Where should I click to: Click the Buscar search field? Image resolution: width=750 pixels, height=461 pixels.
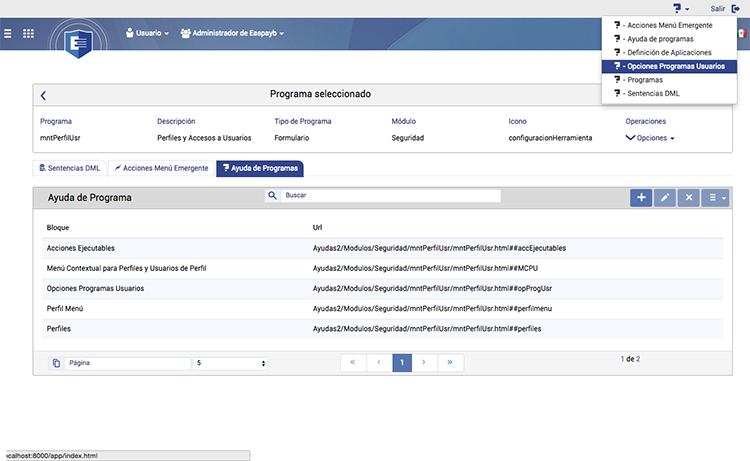click(390, 196)
